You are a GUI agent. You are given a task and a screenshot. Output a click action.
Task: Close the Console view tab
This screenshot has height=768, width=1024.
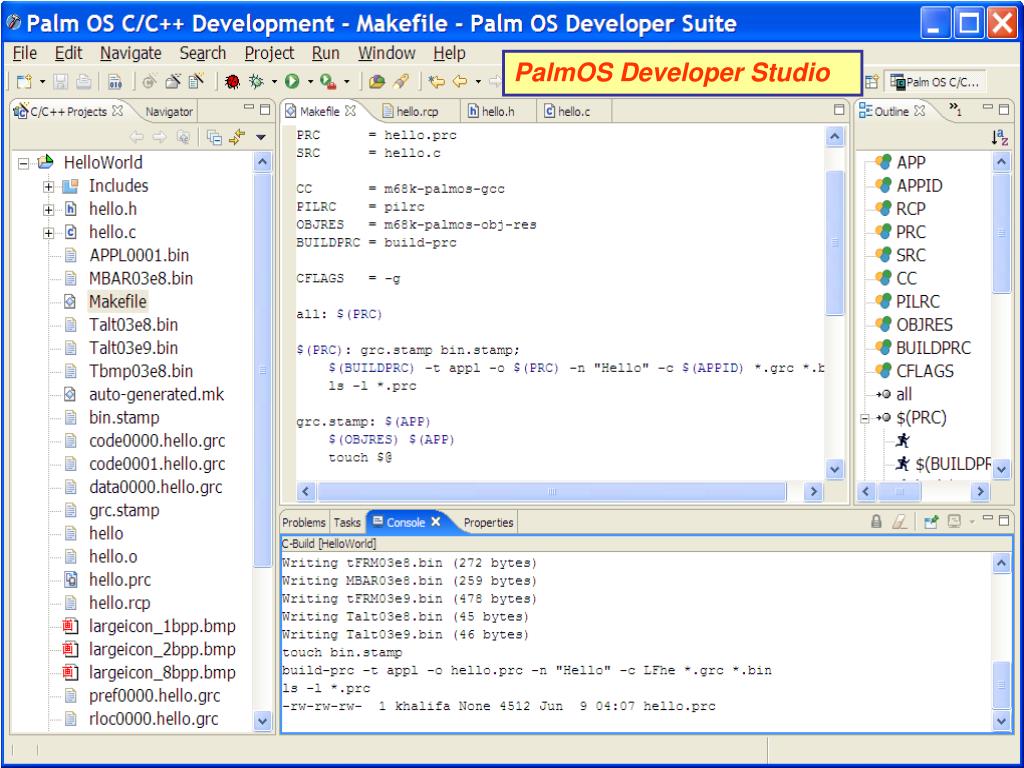(436, 521)
